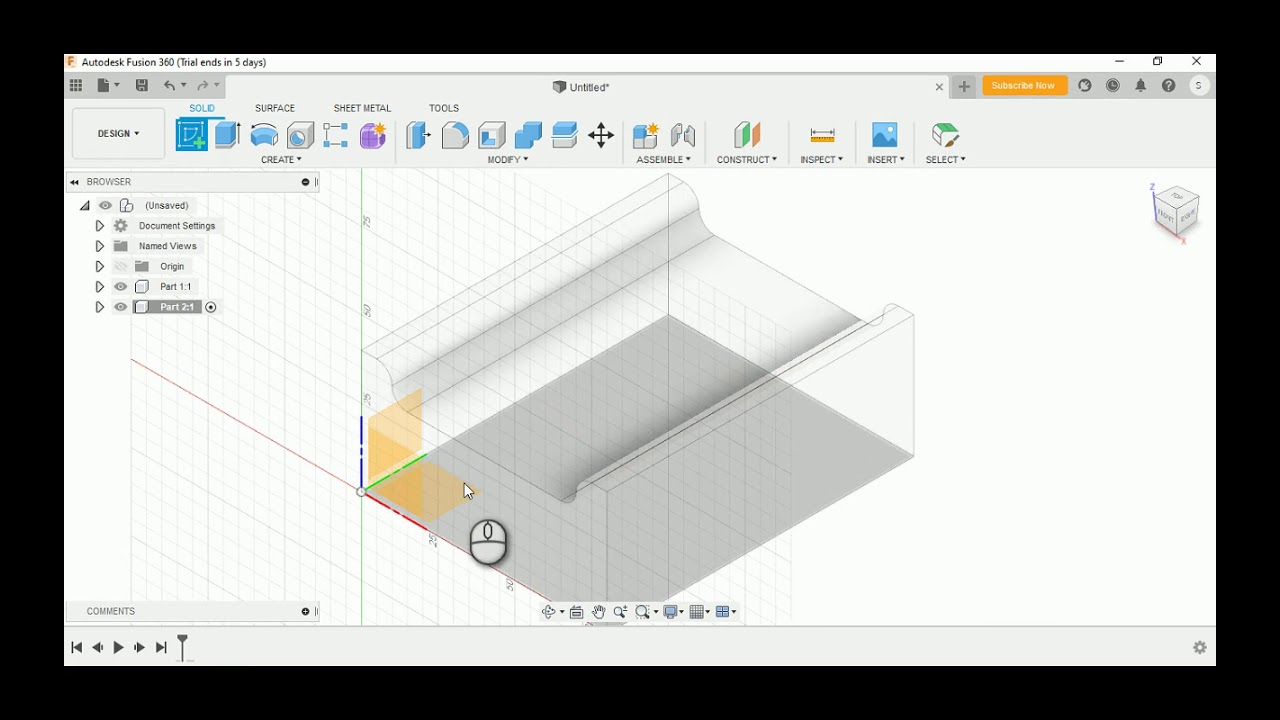1280x720 pixels.
Task: Toggle visibility eye of Part 2:1
Action: coord(121,307)
